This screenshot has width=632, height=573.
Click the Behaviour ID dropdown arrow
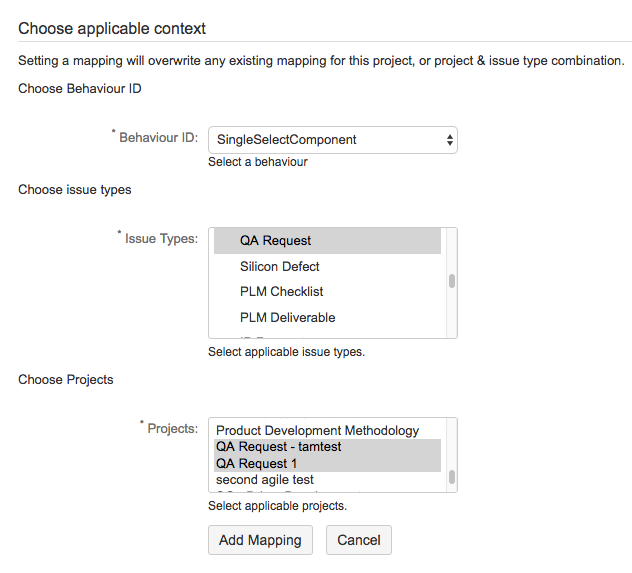click(449, 140)
